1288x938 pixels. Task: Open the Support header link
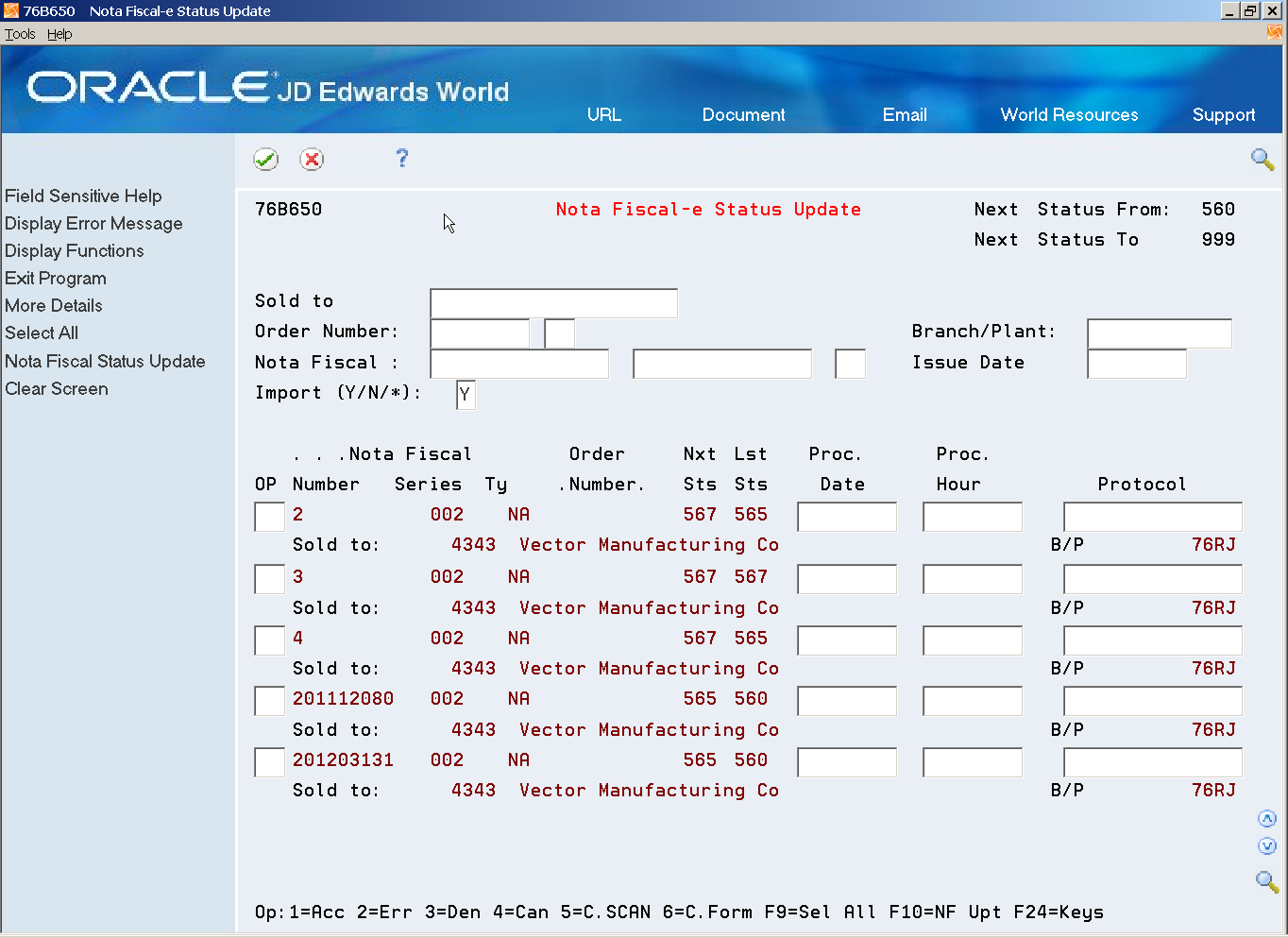(x=1224, y=114)
